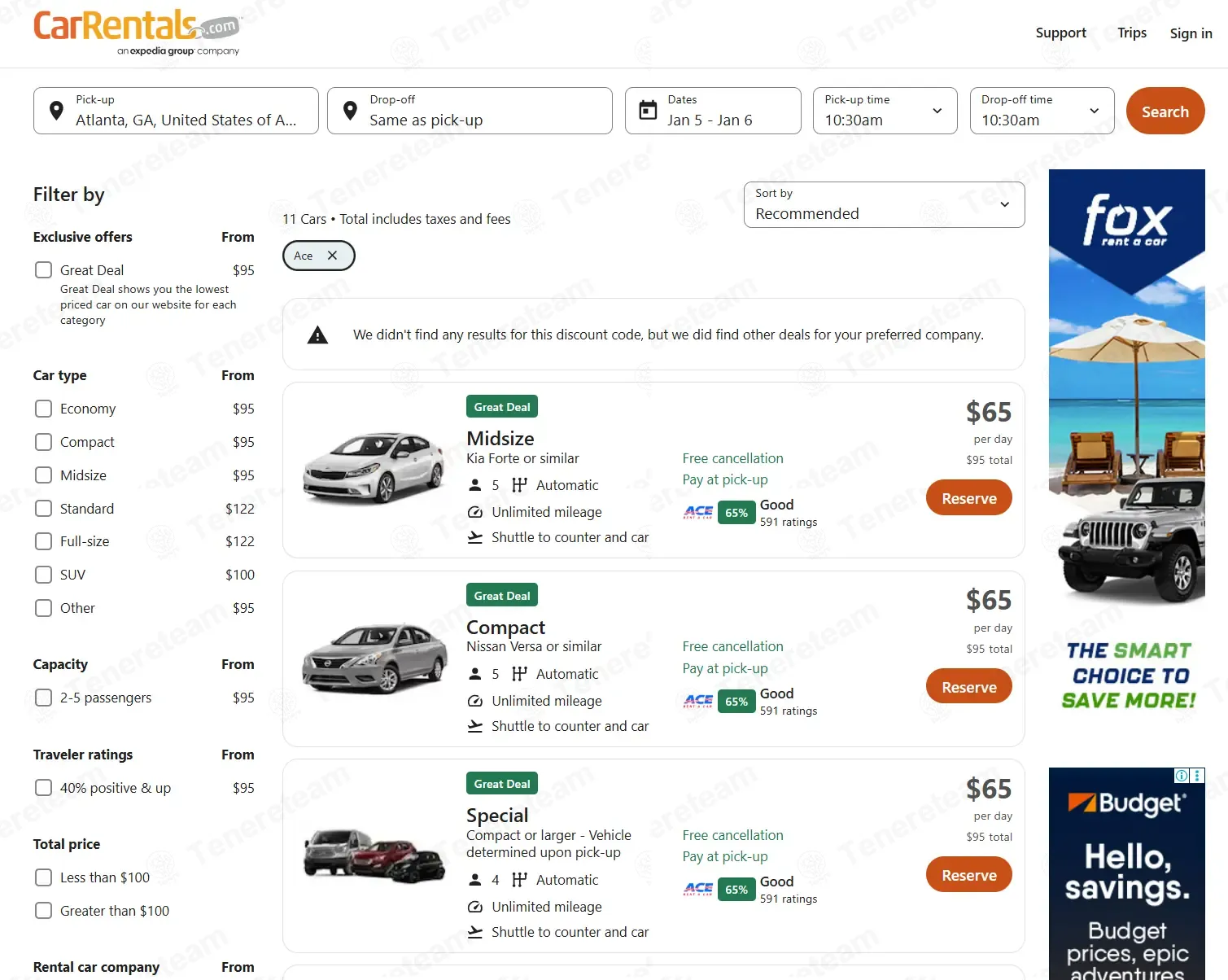Viewport: 1228px width, 980px height.
Task: Toggle the 2-5 passengers checkbox
Action: coord(44,698)
